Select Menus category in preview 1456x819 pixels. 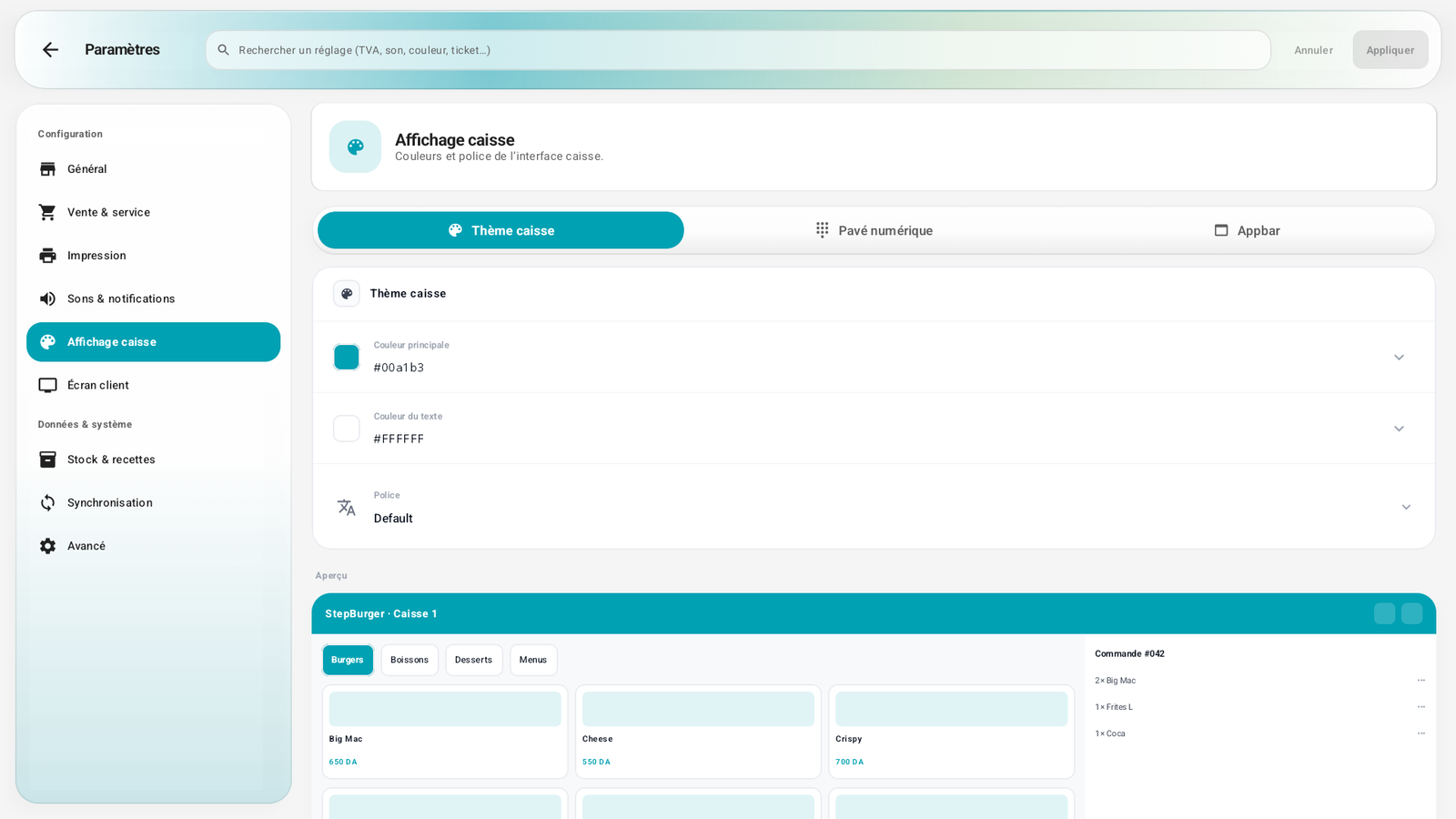533,660
